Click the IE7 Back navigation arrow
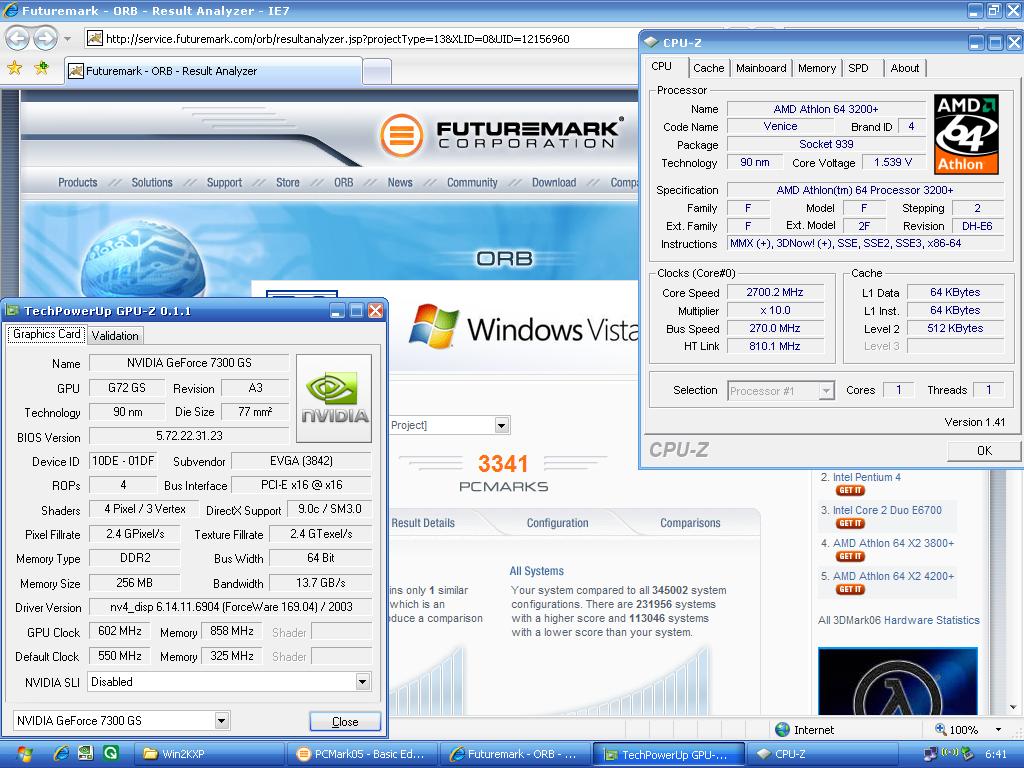Screen dimensions: 1024x768 pos(18,39)
